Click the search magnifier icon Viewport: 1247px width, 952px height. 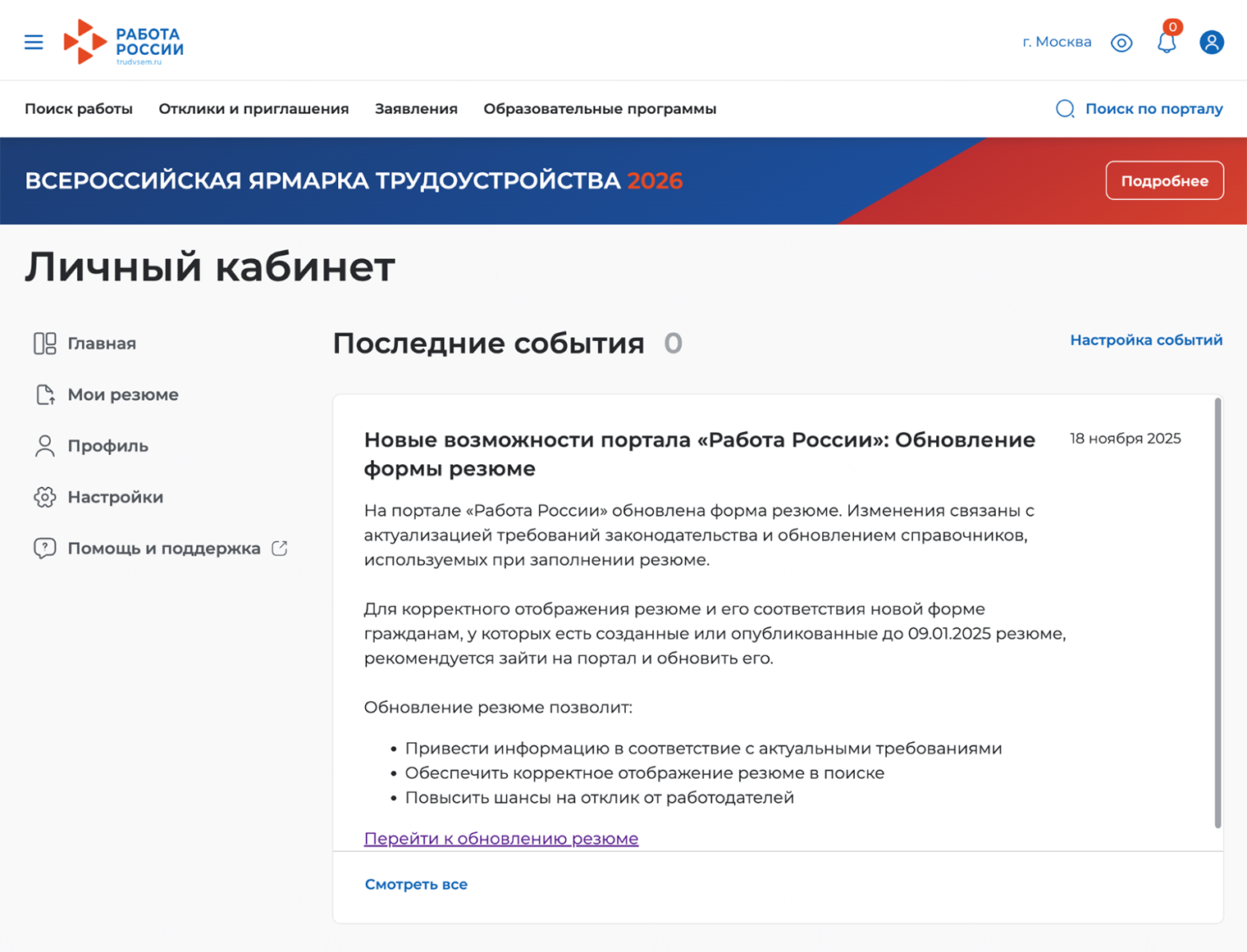click(x=1065, y=109)
